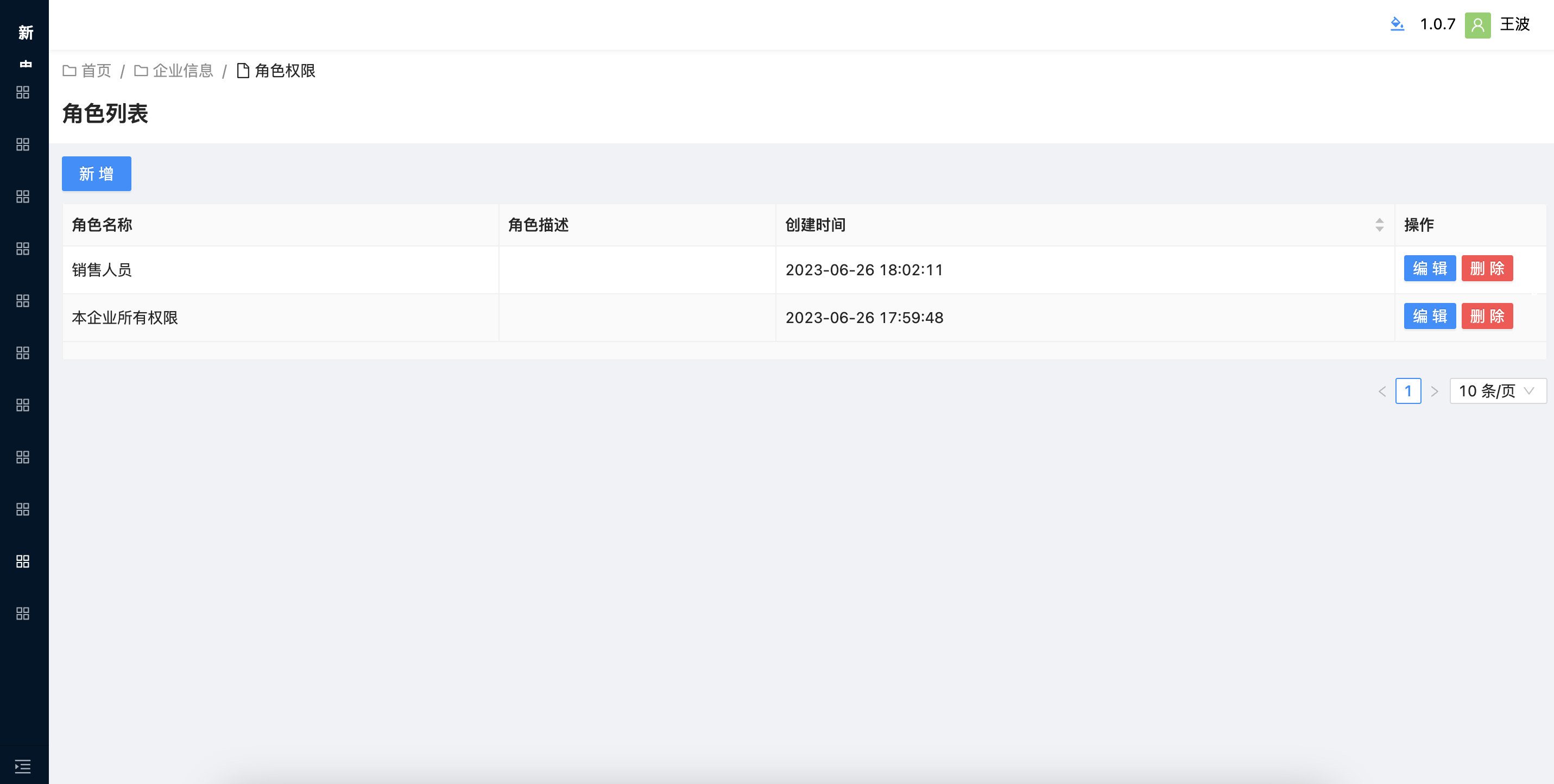Navigate to 首页 breadcrumb link
Screen dimensions: 1554x784
97,71
